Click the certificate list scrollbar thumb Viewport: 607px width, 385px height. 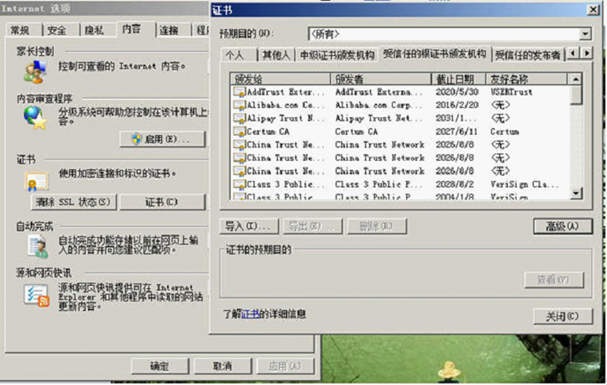[x=576, y=95]
